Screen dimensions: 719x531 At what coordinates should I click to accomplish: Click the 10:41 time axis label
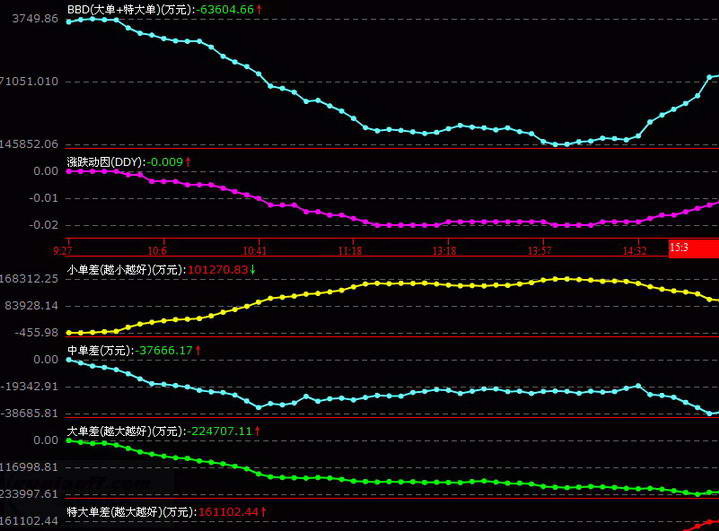pyautogui.click(x=254, y=250)
